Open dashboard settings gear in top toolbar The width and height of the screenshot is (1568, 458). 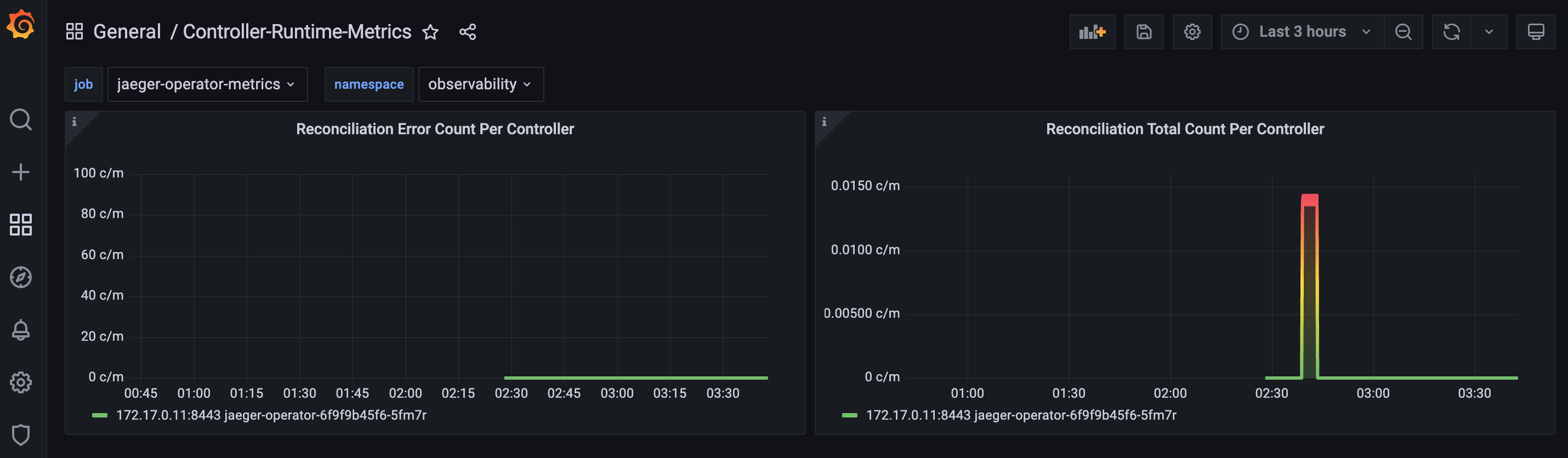click(1192, 32)
